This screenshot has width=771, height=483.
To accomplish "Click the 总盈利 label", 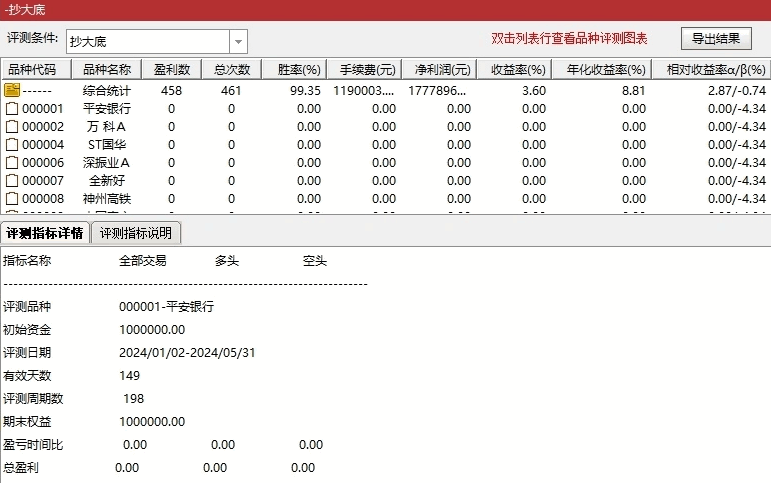I will [x=21, y=468].
